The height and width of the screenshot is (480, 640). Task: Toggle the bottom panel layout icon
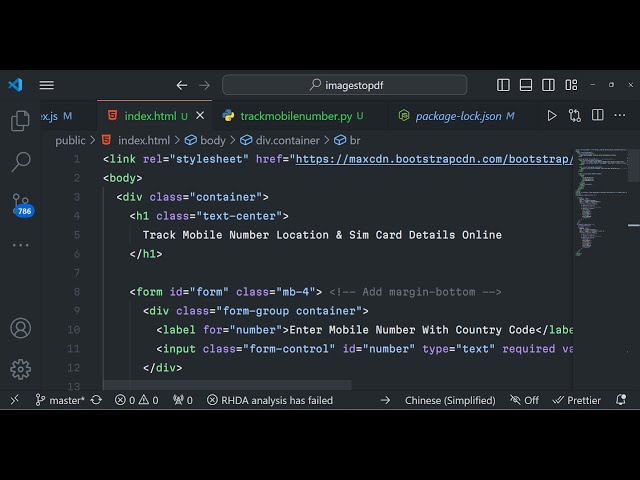click(x=525, y=85)
